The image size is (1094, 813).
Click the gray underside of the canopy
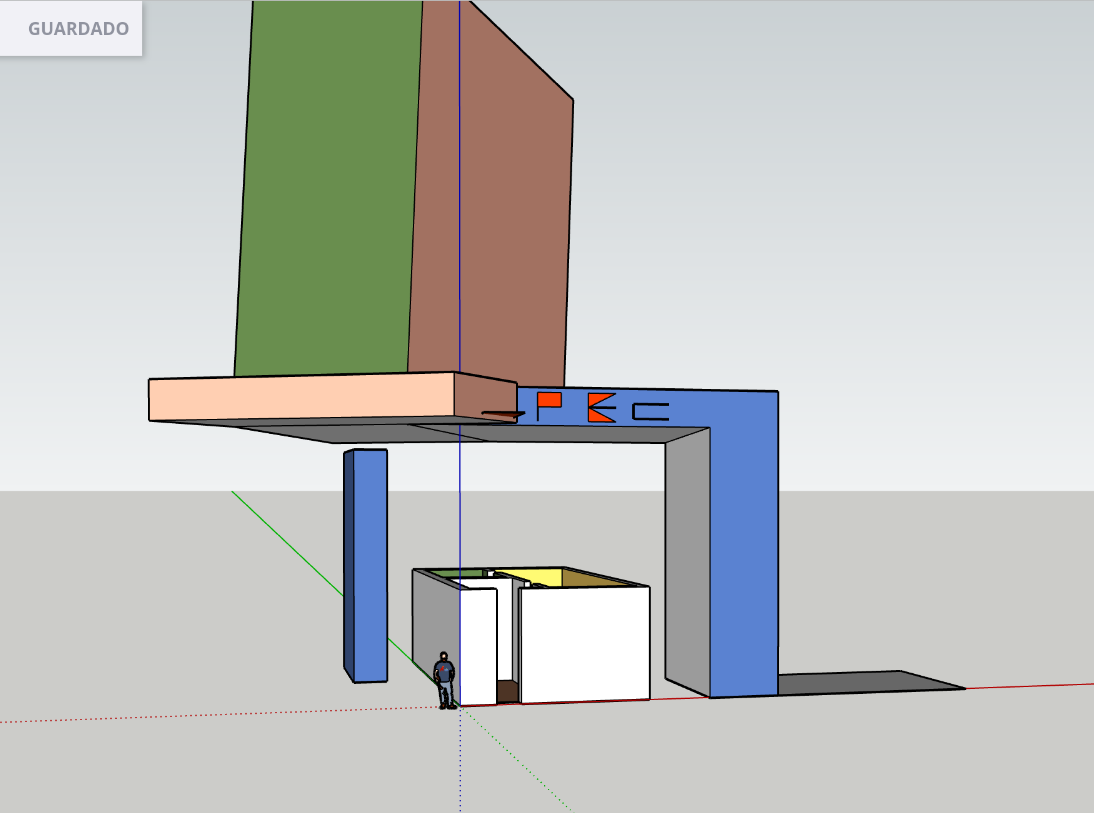[x=560, y=433]
